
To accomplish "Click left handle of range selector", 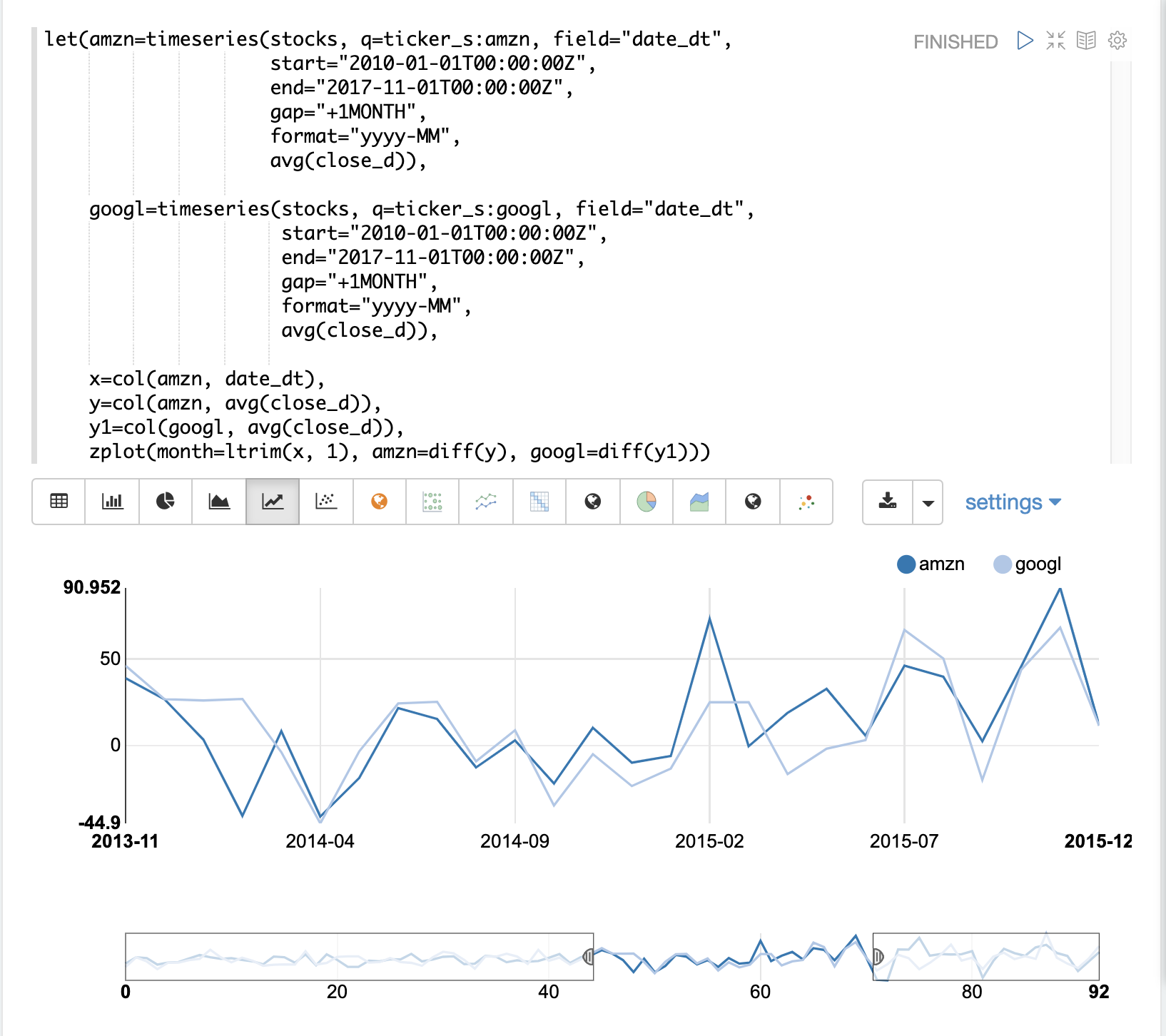I will coord(589,956).
